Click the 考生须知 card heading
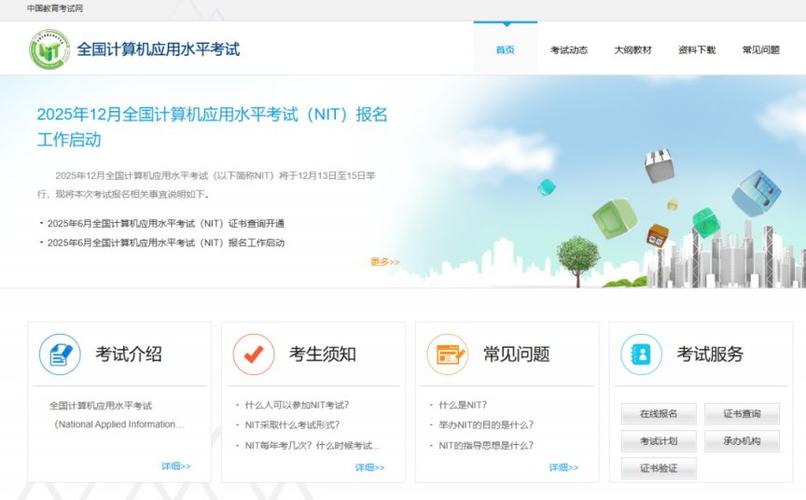The image size is (806, 500). [322, 354]
